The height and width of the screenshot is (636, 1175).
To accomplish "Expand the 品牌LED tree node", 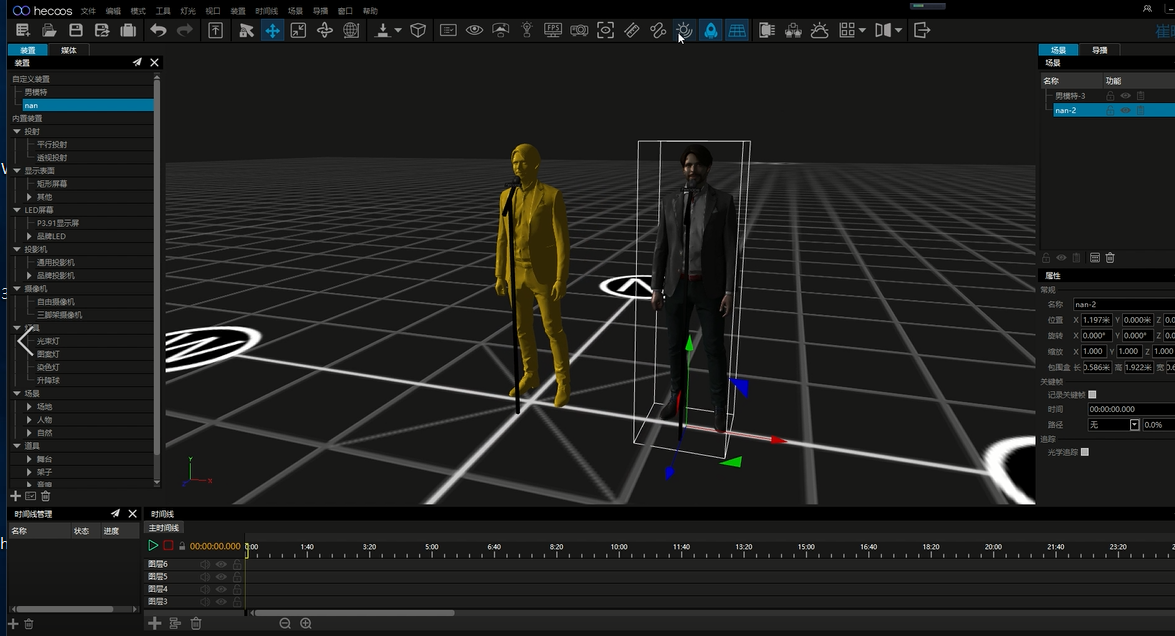I will pyautogui.click(x=29, y=236).
